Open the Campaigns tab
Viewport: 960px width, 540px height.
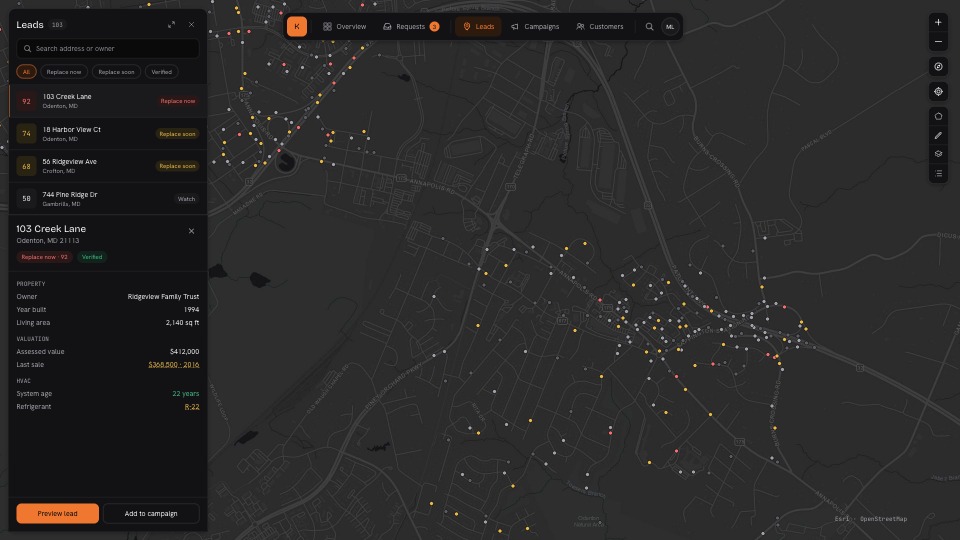click(x=535, y=27)
